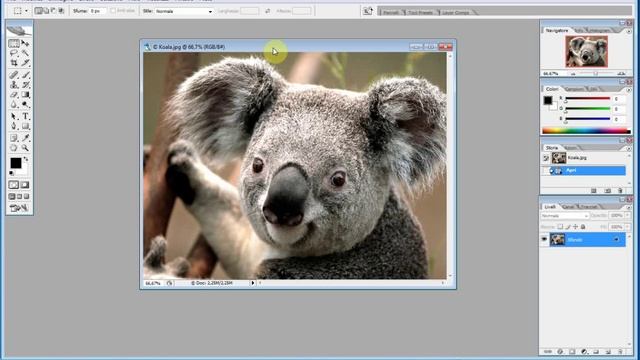Select the Gradient tool

pos(25,95)
